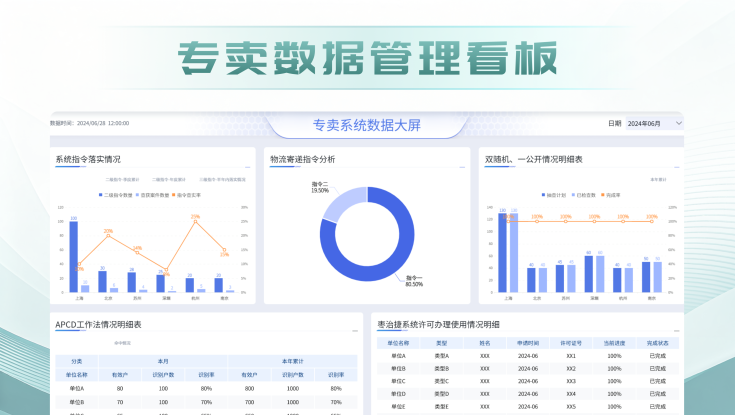Click 许可证号 column header
The image size is (735, 415).
click(571, 342)
